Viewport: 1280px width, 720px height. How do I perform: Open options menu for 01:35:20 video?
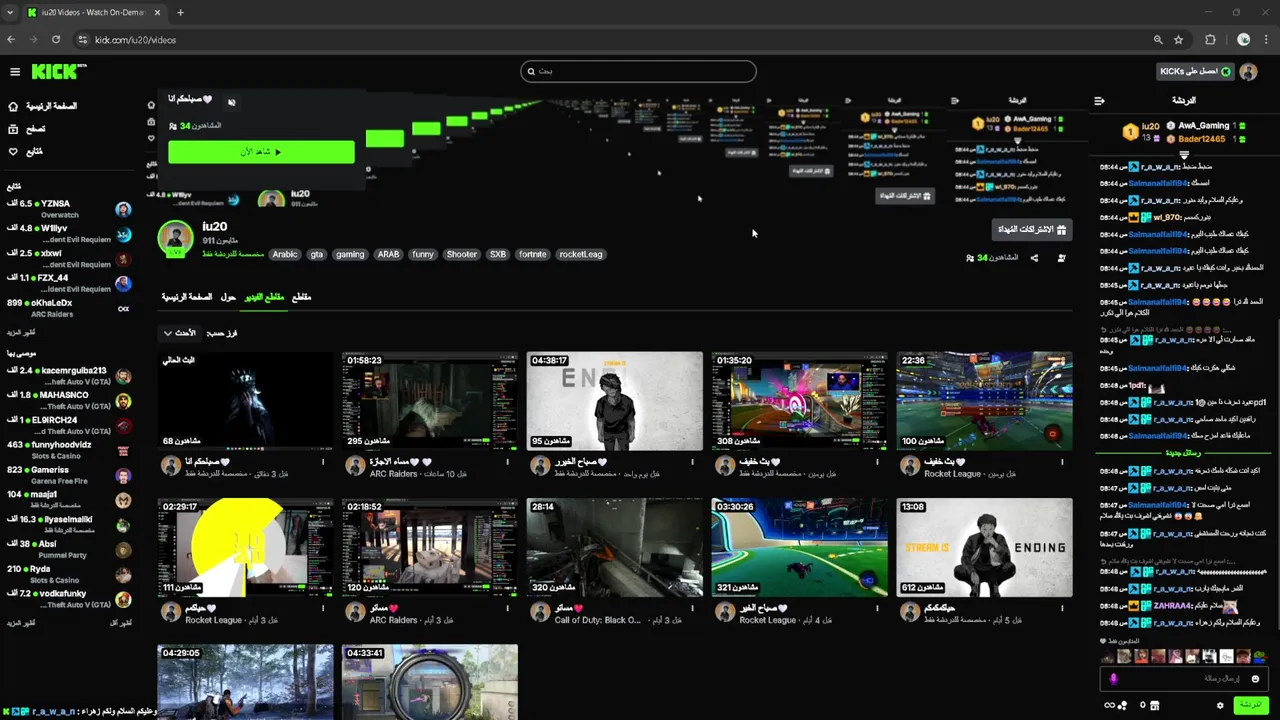(878, 462)
